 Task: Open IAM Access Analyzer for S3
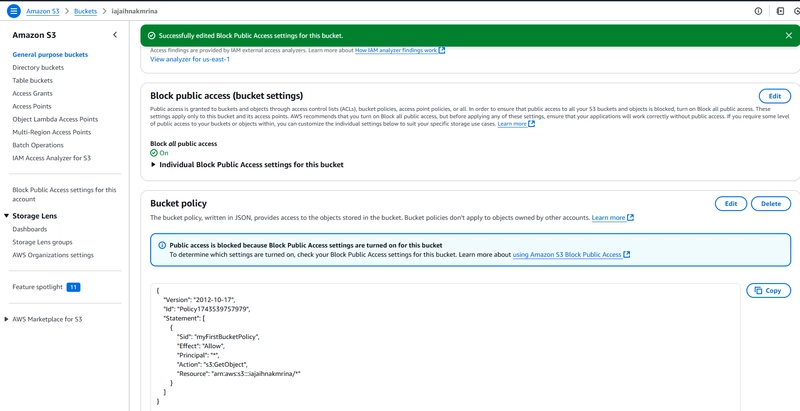[52, 158]
